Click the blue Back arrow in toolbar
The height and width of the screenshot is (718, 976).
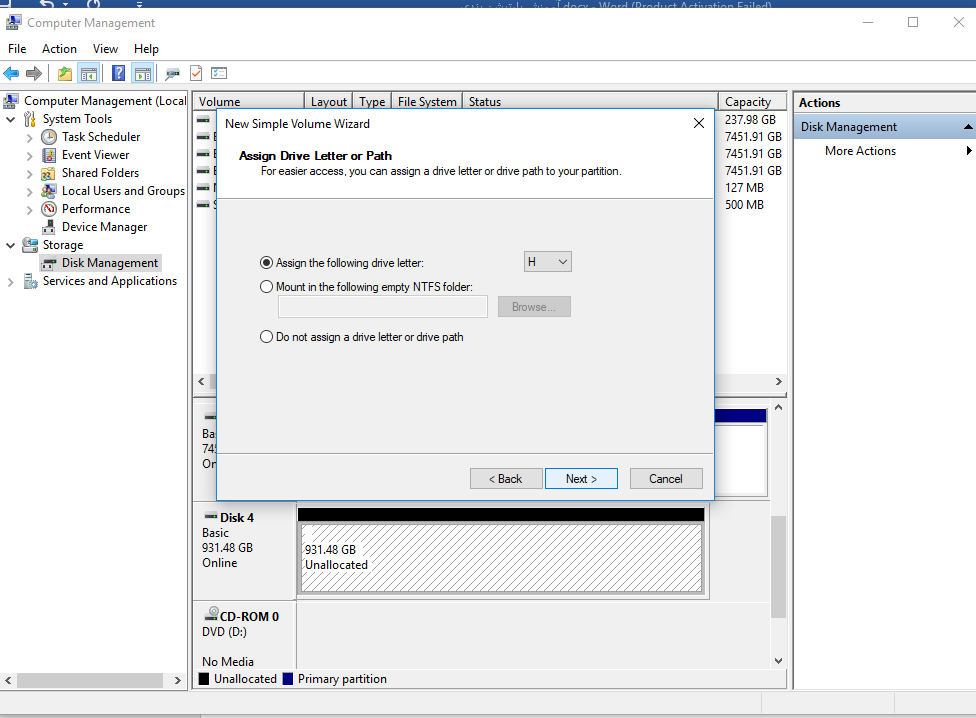pos(11,73)
